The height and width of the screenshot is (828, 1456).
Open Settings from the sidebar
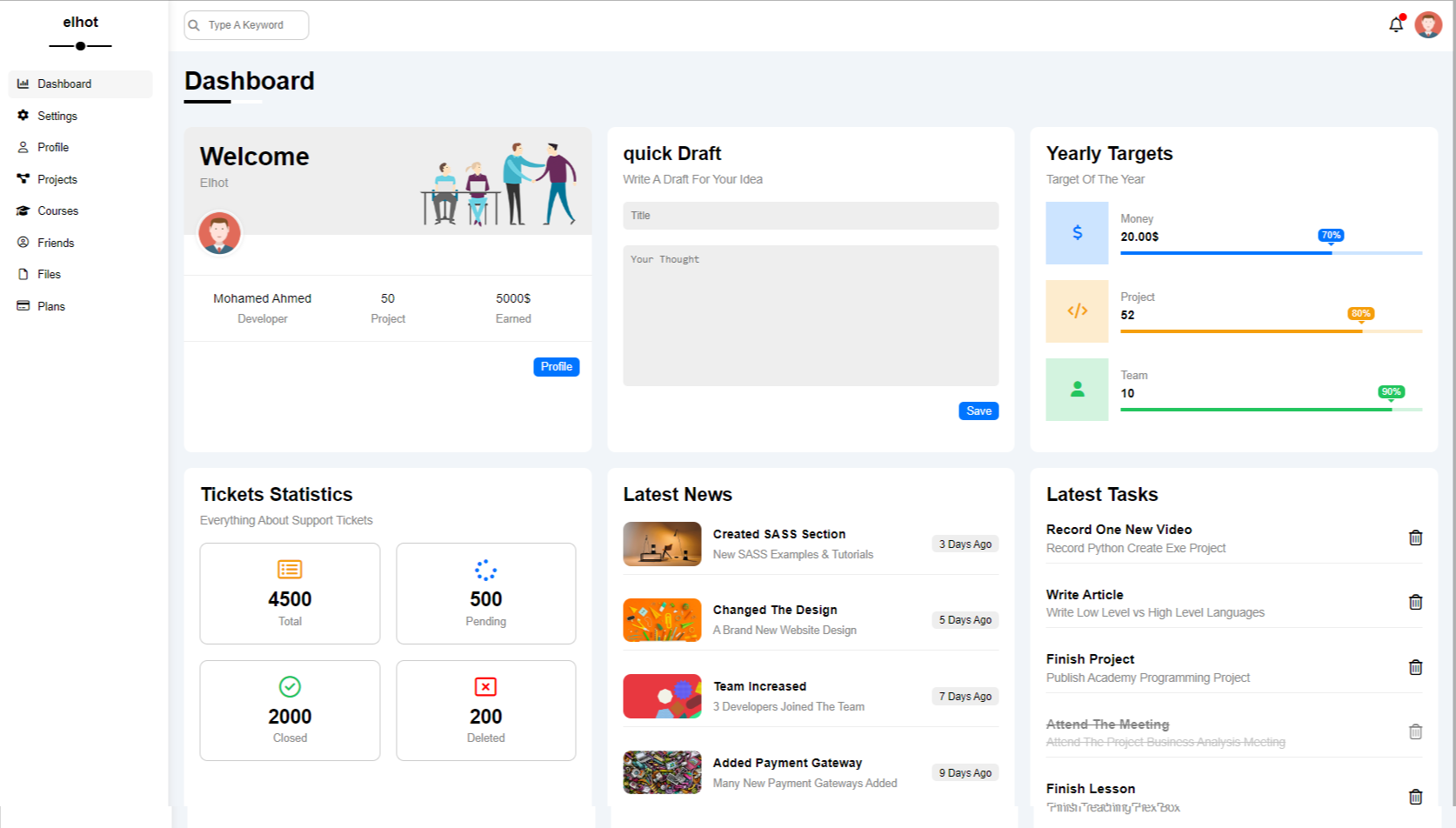pyautogui.click(x=57, y=117)
